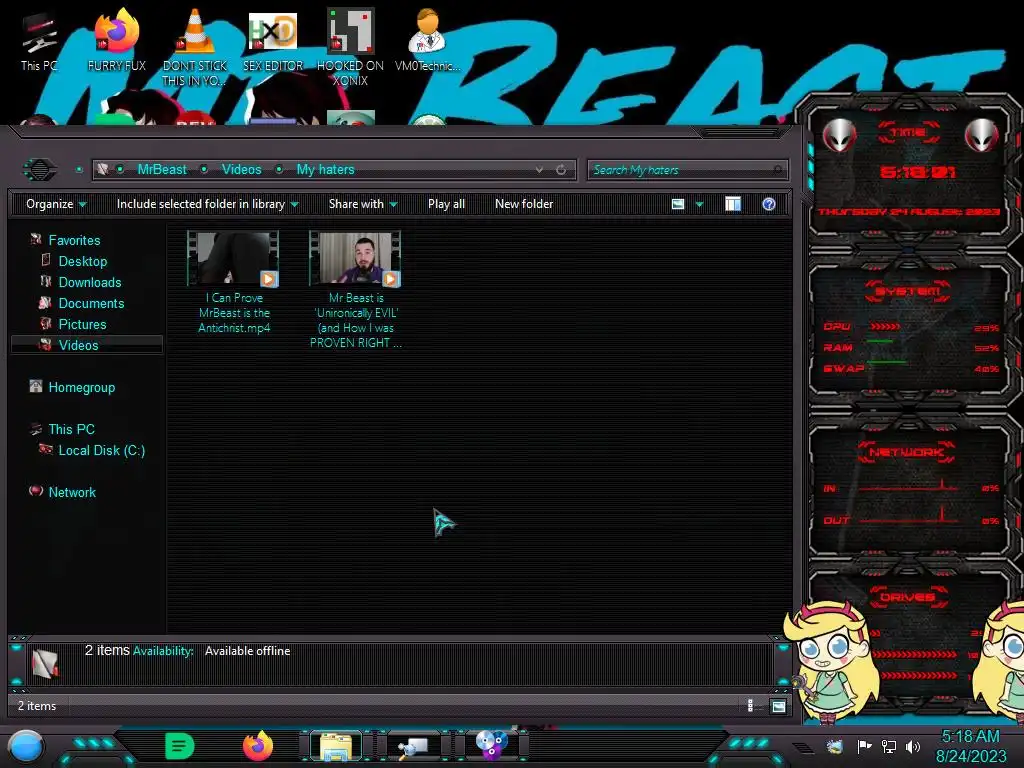This screenshot has height=768, width=1024.
Task: Open This PC desktop icon
Action: (39, 42)
